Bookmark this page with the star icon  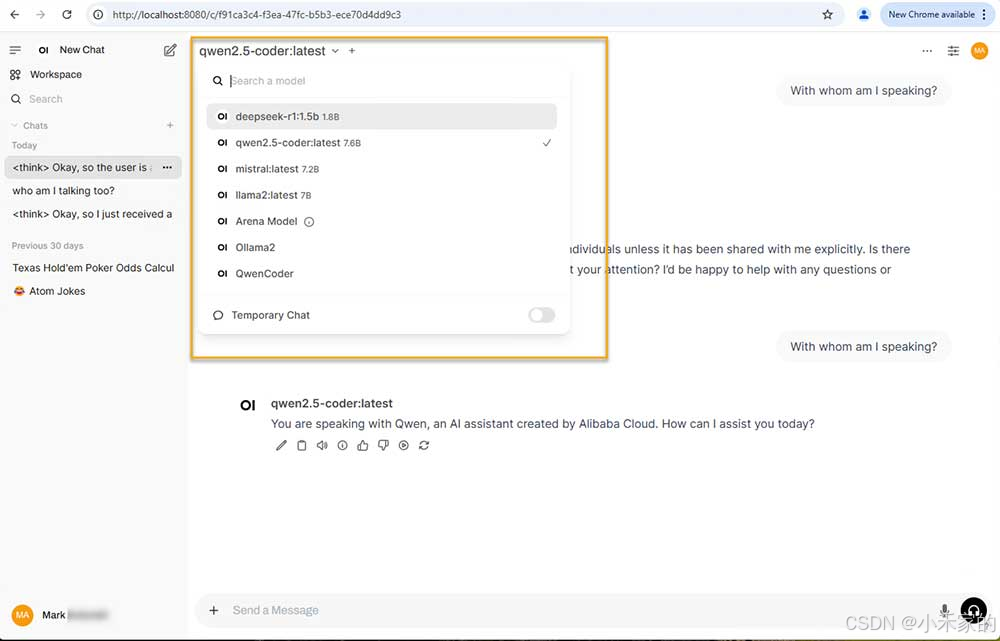pyautogui.click(x=827, y=14)
